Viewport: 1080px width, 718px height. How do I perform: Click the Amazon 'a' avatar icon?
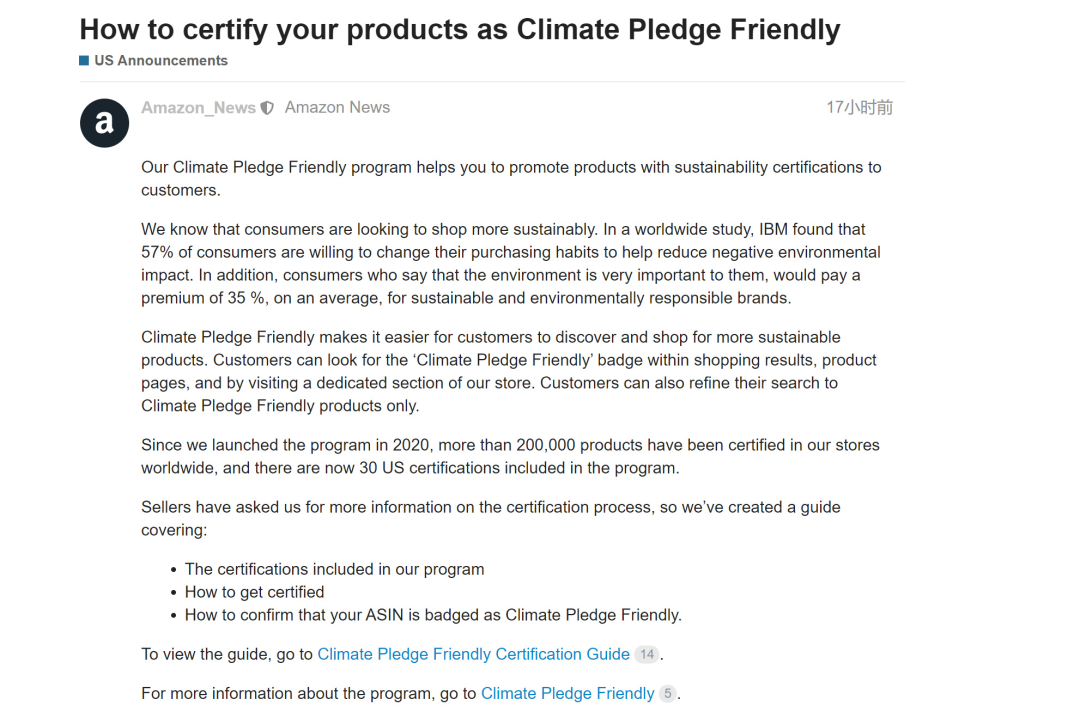tap(104, 123)
